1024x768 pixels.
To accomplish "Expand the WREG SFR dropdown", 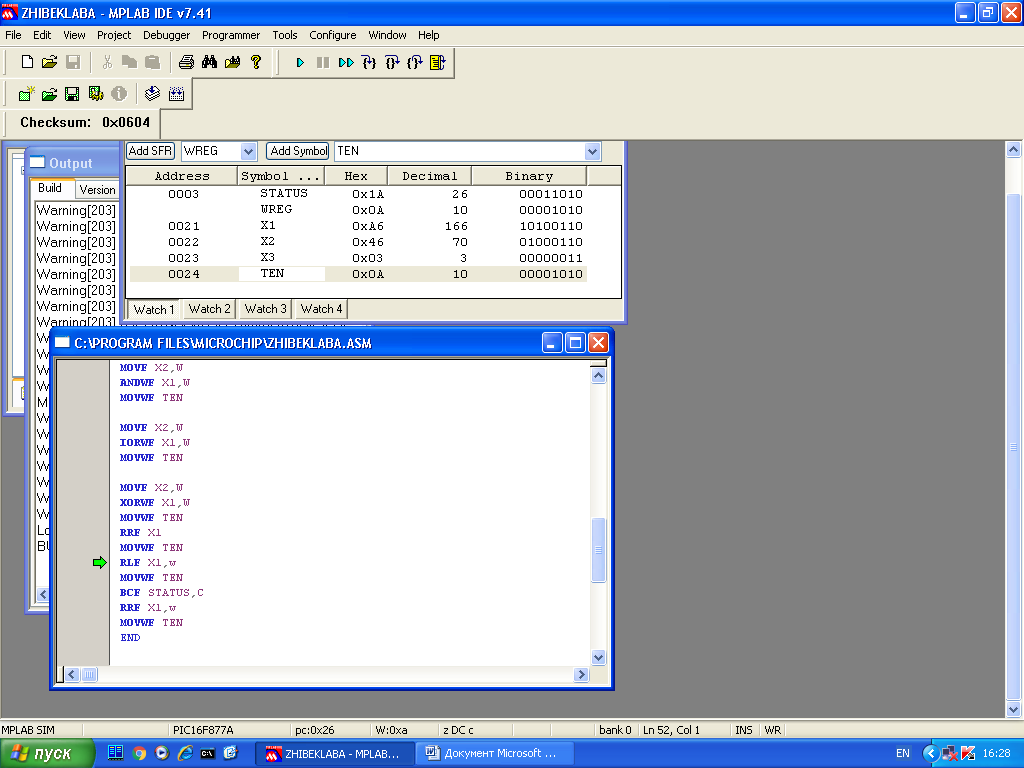I will tap(248, 152).
